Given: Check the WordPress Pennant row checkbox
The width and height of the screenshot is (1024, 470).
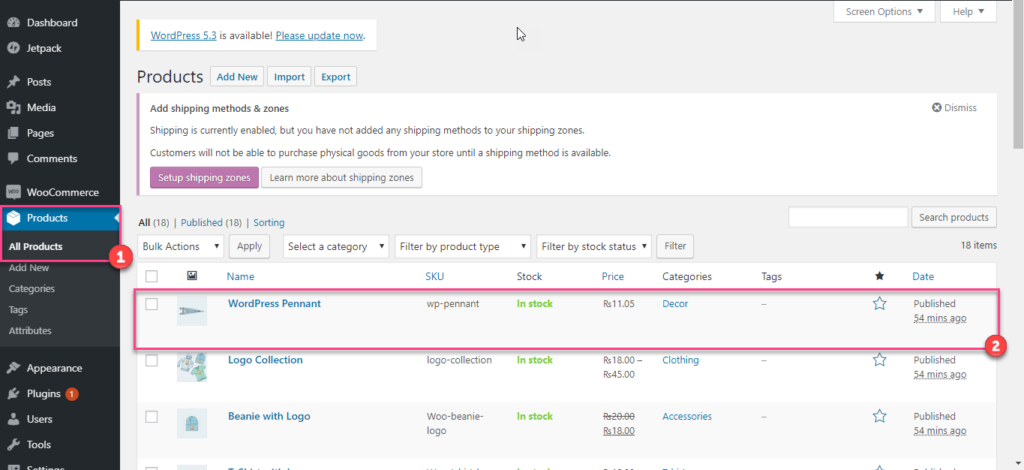Looking at the screenshot, I should (x=152, y=304).
